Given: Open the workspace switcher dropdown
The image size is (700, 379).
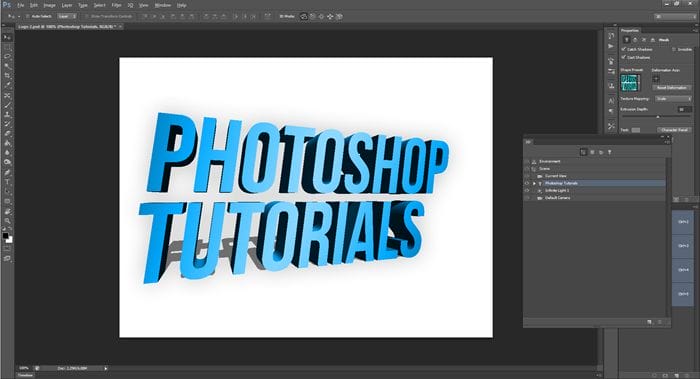Looking at the screenshot, I should [x=675, y=17].
